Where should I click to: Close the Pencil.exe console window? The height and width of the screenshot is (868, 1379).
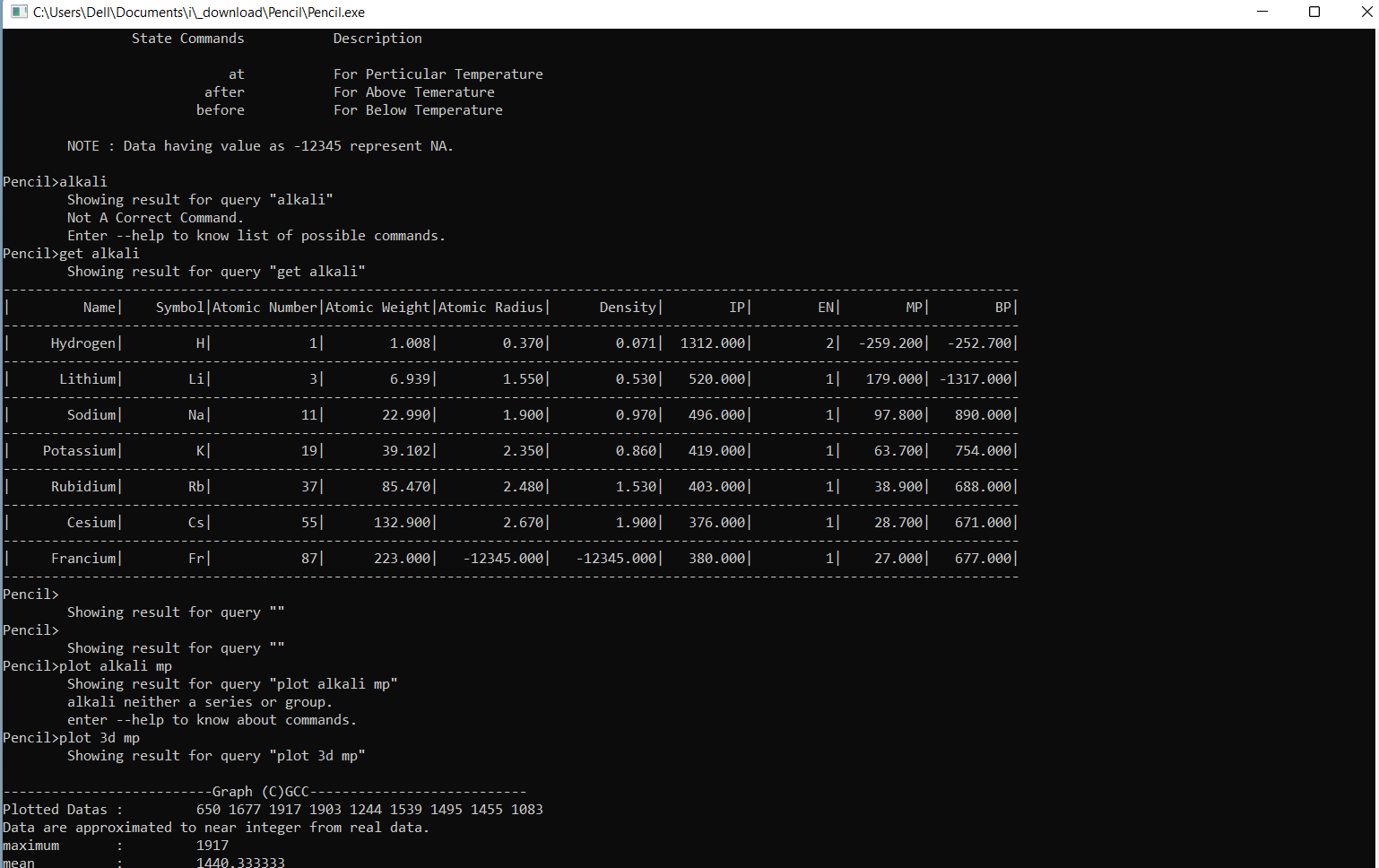tap(1366, 12)
